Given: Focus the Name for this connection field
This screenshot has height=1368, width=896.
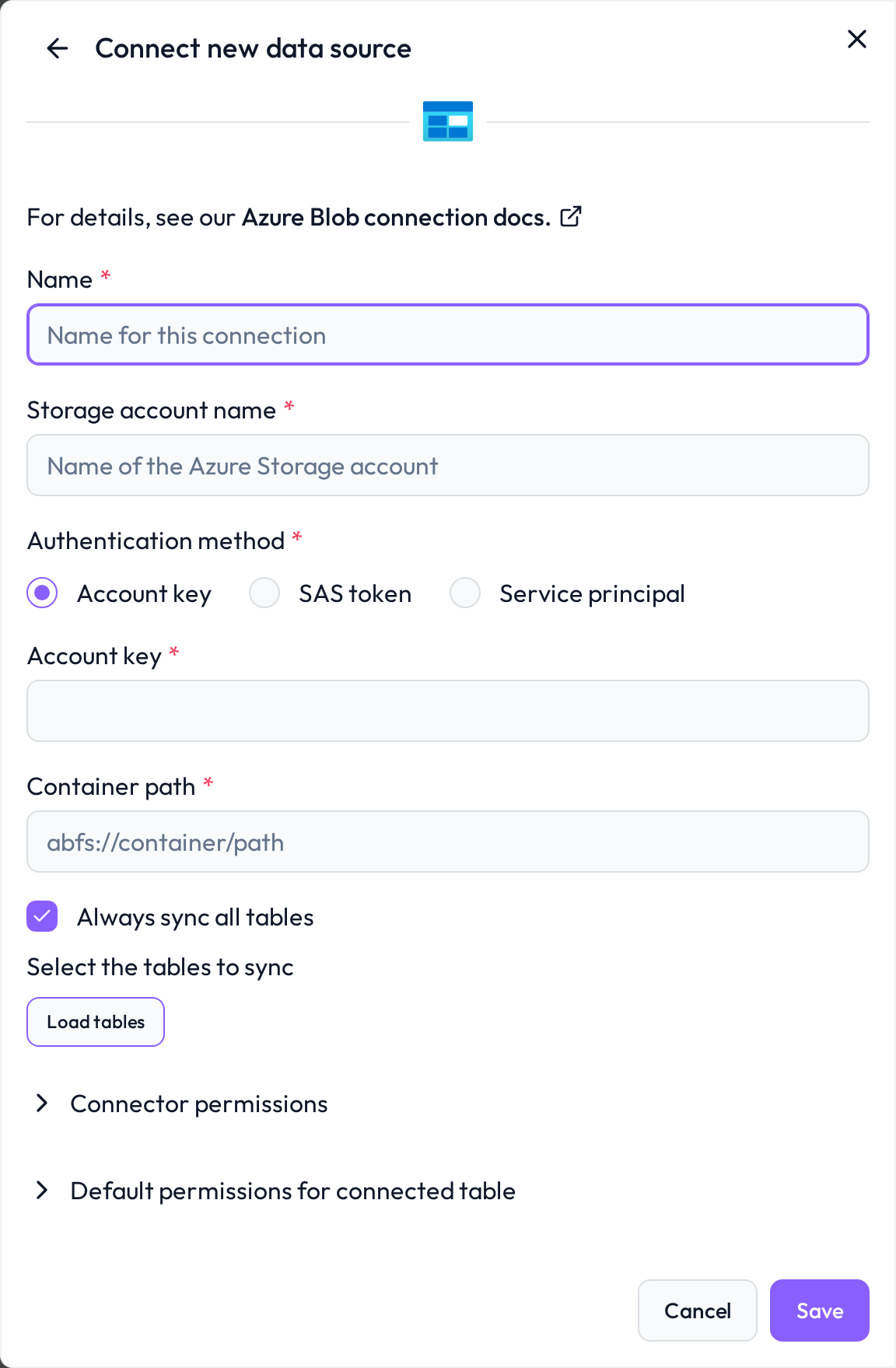Looking at the screenshot, I should [448, 335].
